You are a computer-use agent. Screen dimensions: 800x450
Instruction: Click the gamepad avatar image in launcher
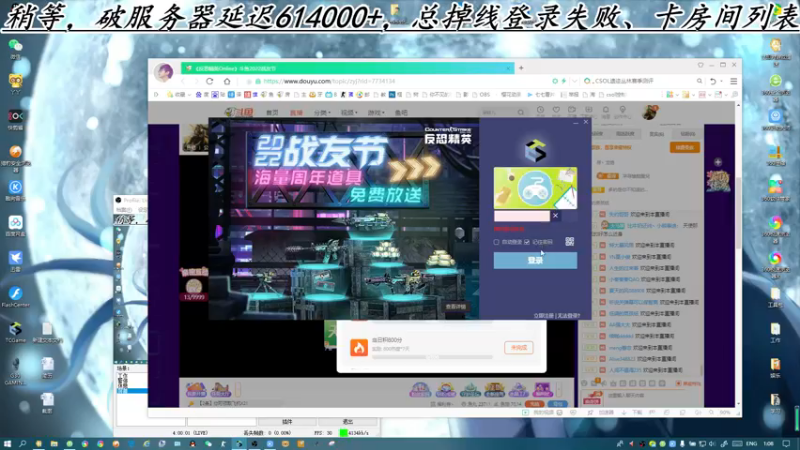535,188
